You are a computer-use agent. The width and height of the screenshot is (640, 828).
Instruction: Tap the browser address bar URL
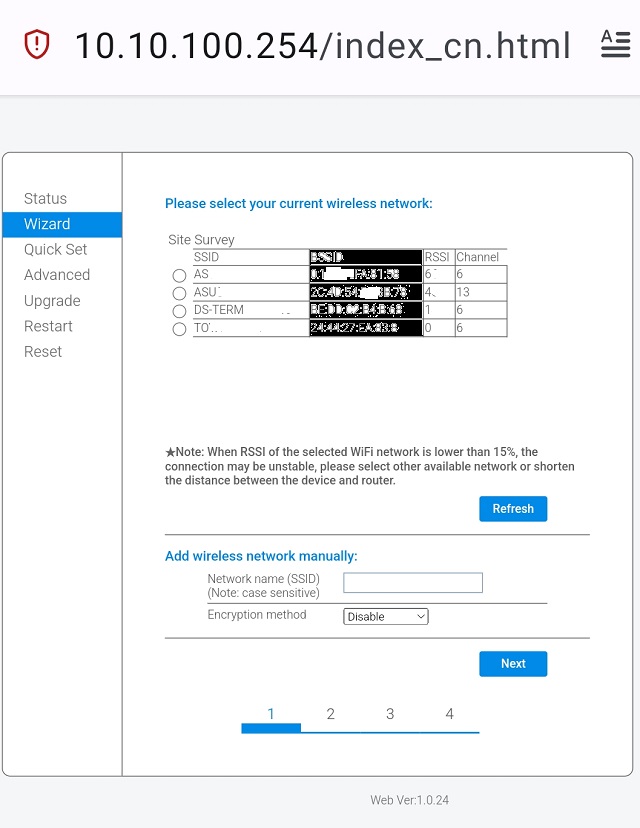pyautogui.click(x=322, y=45)
